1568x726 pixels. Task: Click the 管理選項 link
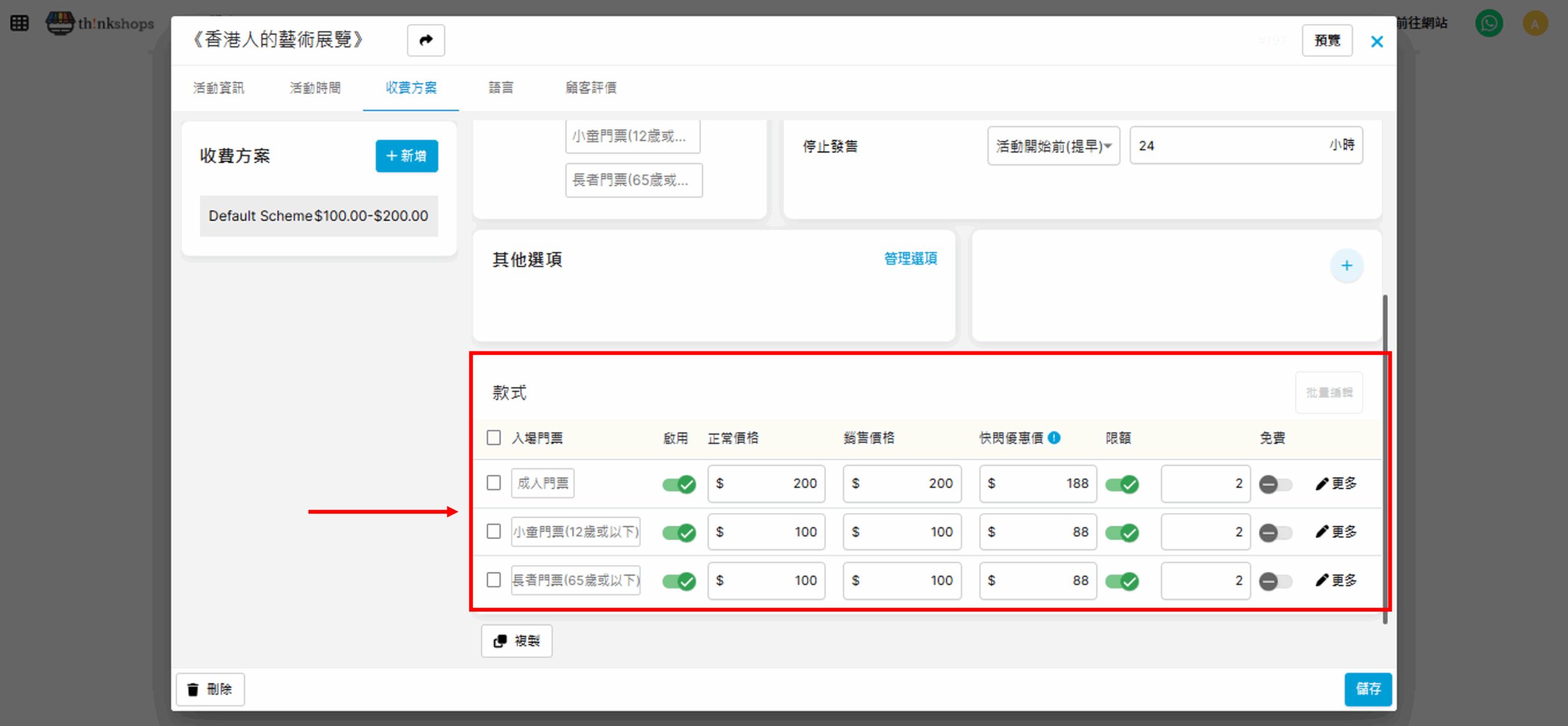click(910, 259)
